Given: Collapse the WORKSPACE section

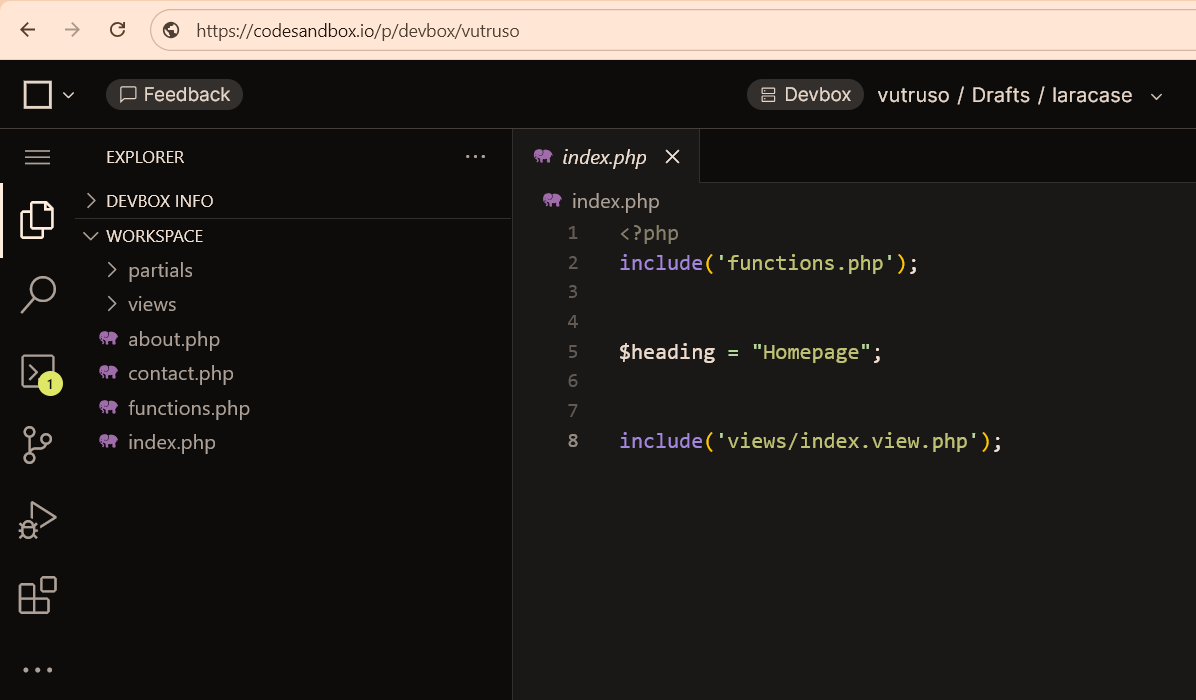Looking at the screenshot, I should point(154,236).
